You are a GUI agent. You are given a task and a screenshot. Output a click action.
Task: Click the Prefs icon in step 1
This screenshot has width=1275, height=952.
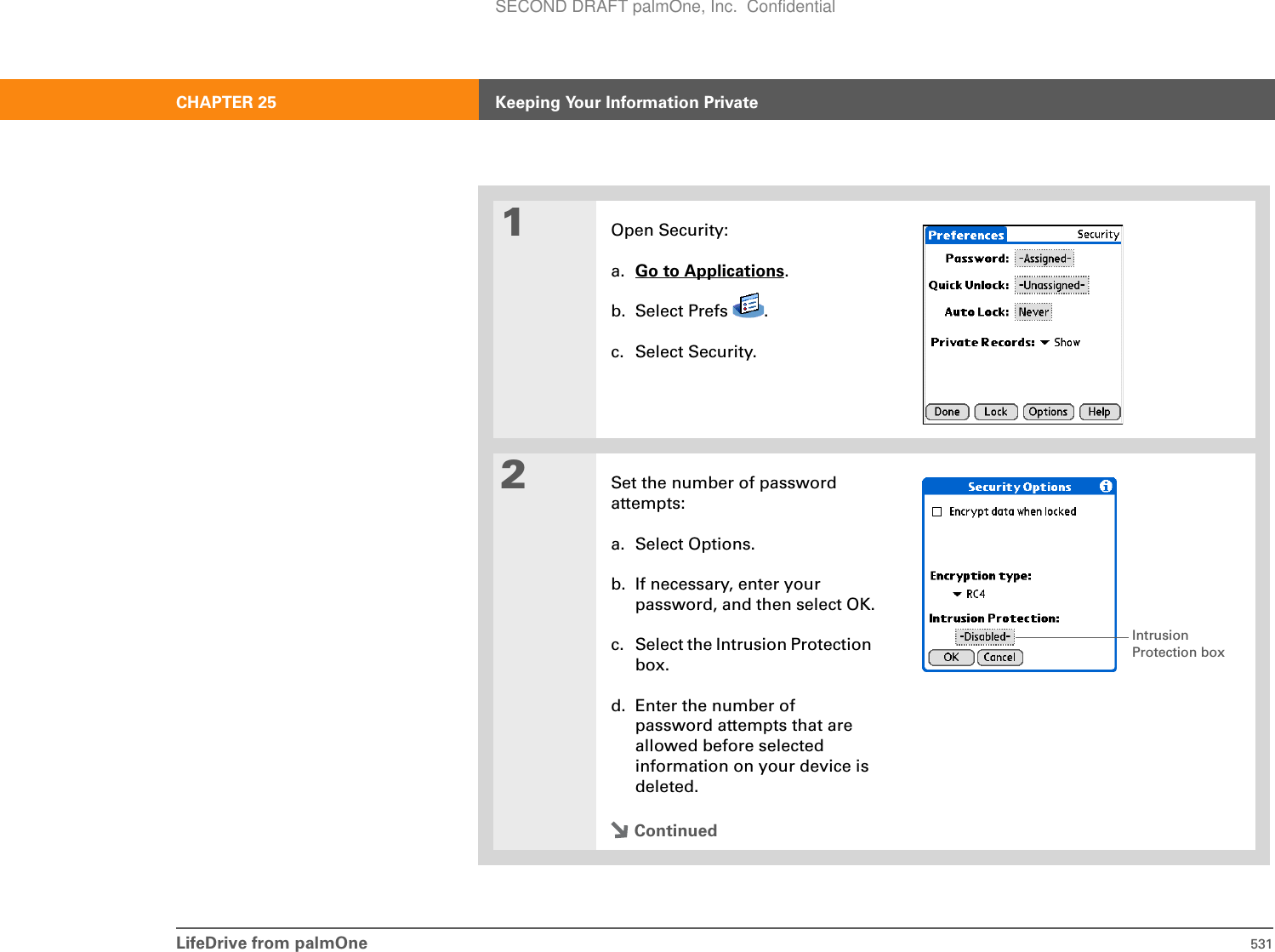coord(748,305)
